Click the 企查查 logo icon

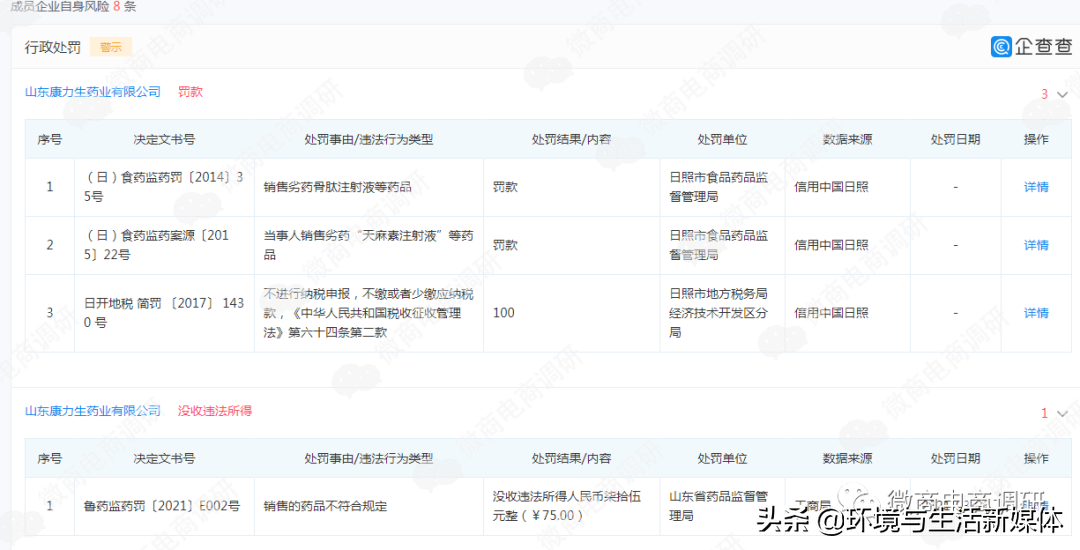(1001, 46)
